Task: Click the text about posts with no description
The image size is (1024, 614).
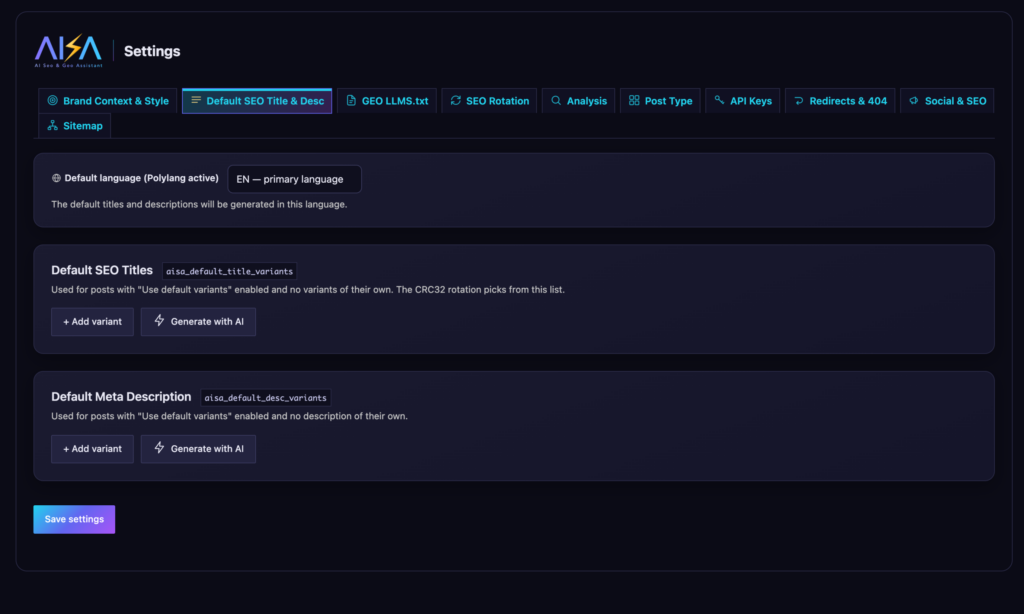Action: [229, 416]
